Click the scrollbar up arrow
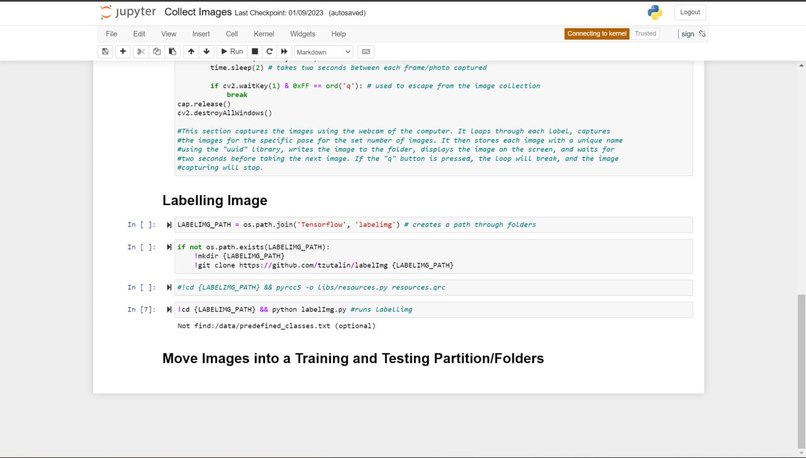This screenshot has width=806, height=458. coord(801,65)
